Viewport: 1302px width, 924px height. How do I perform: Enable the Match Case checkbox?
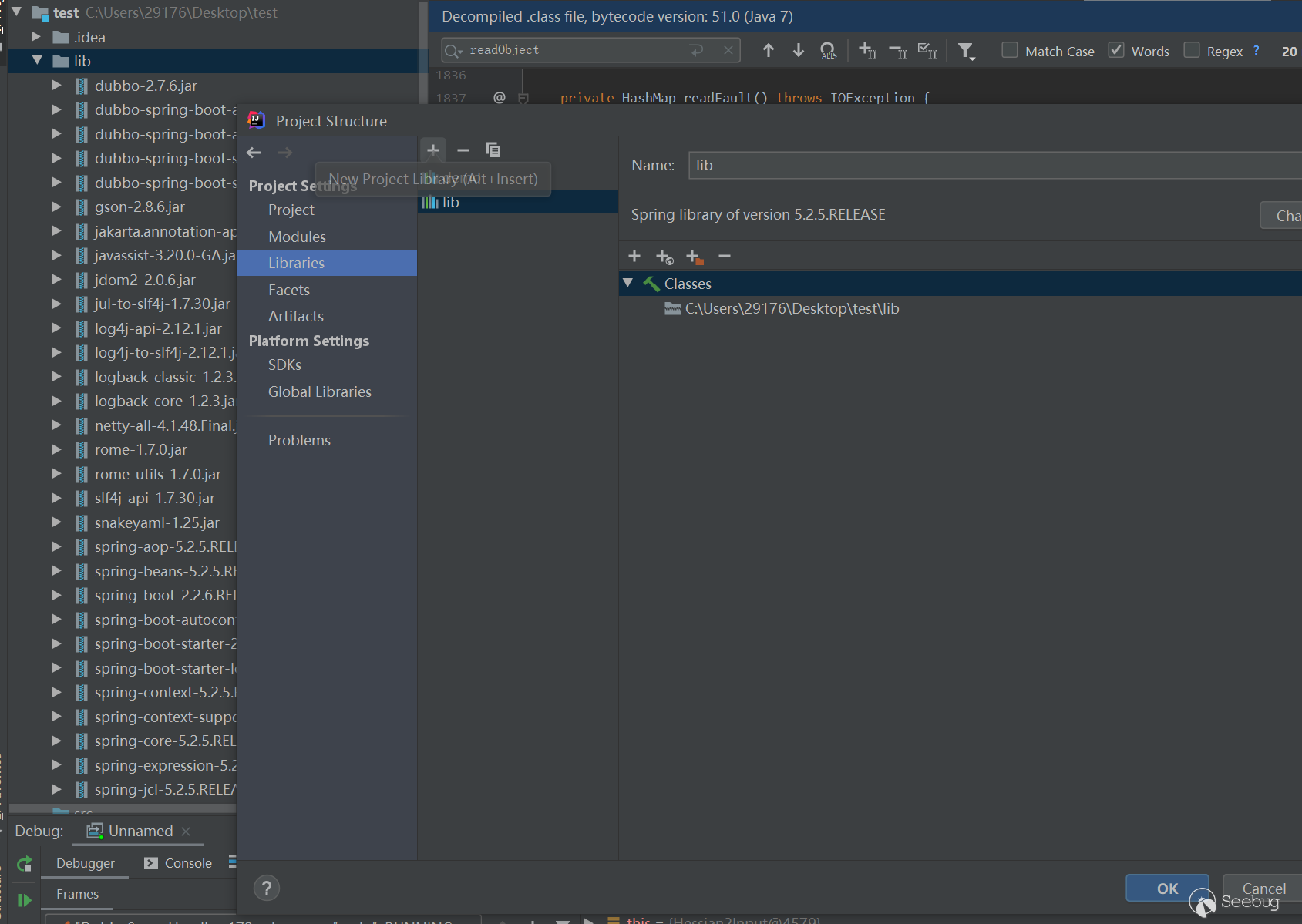tap(1009, 51)
